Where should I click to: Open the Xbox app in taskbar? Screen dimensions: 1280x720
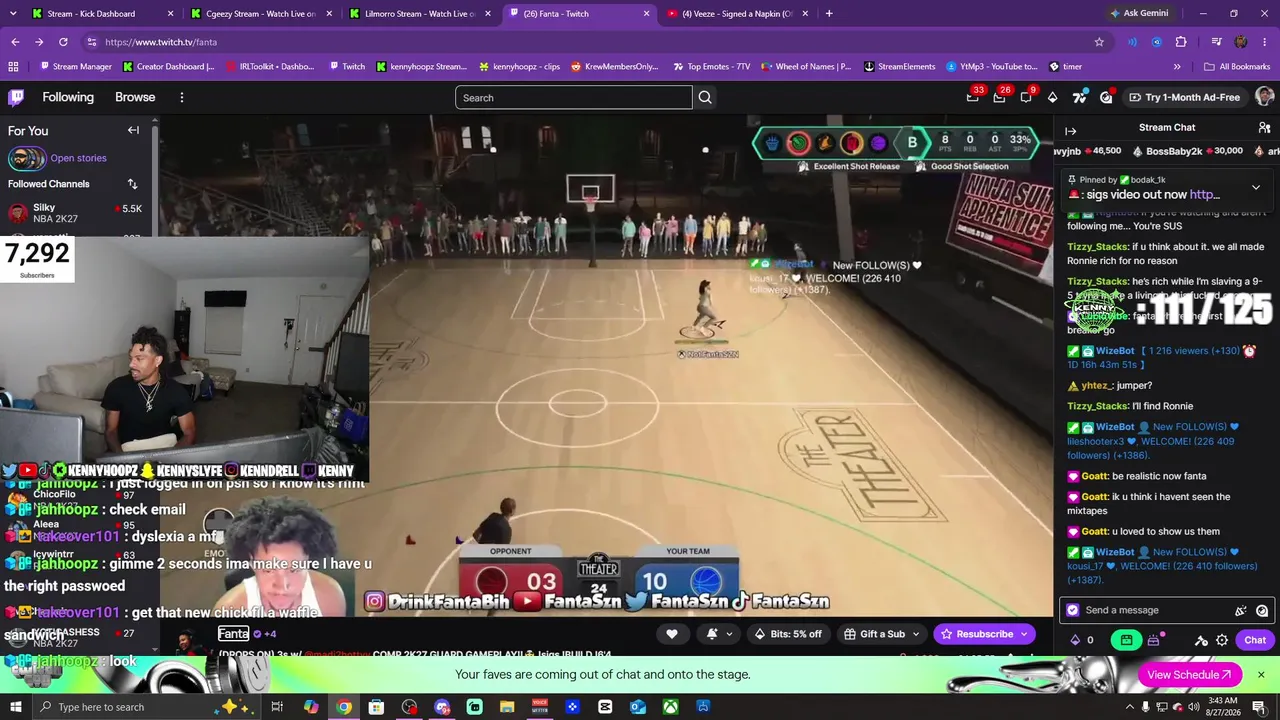click(x=671, y=707)
